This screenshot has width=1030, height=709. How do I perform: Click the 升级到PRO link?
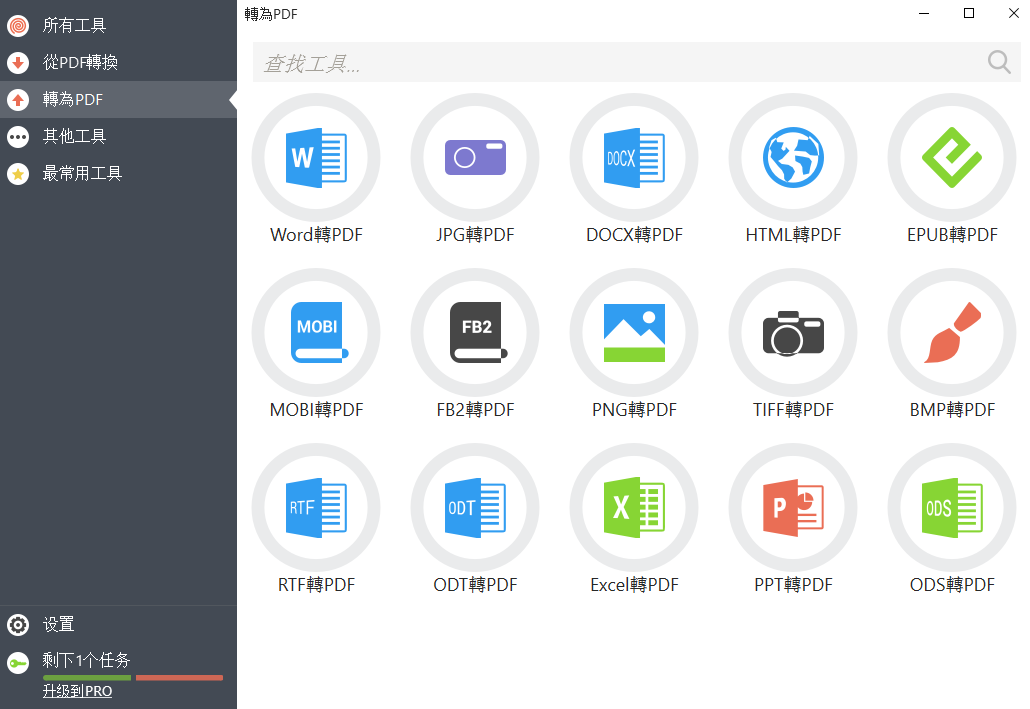coord(78,691)
